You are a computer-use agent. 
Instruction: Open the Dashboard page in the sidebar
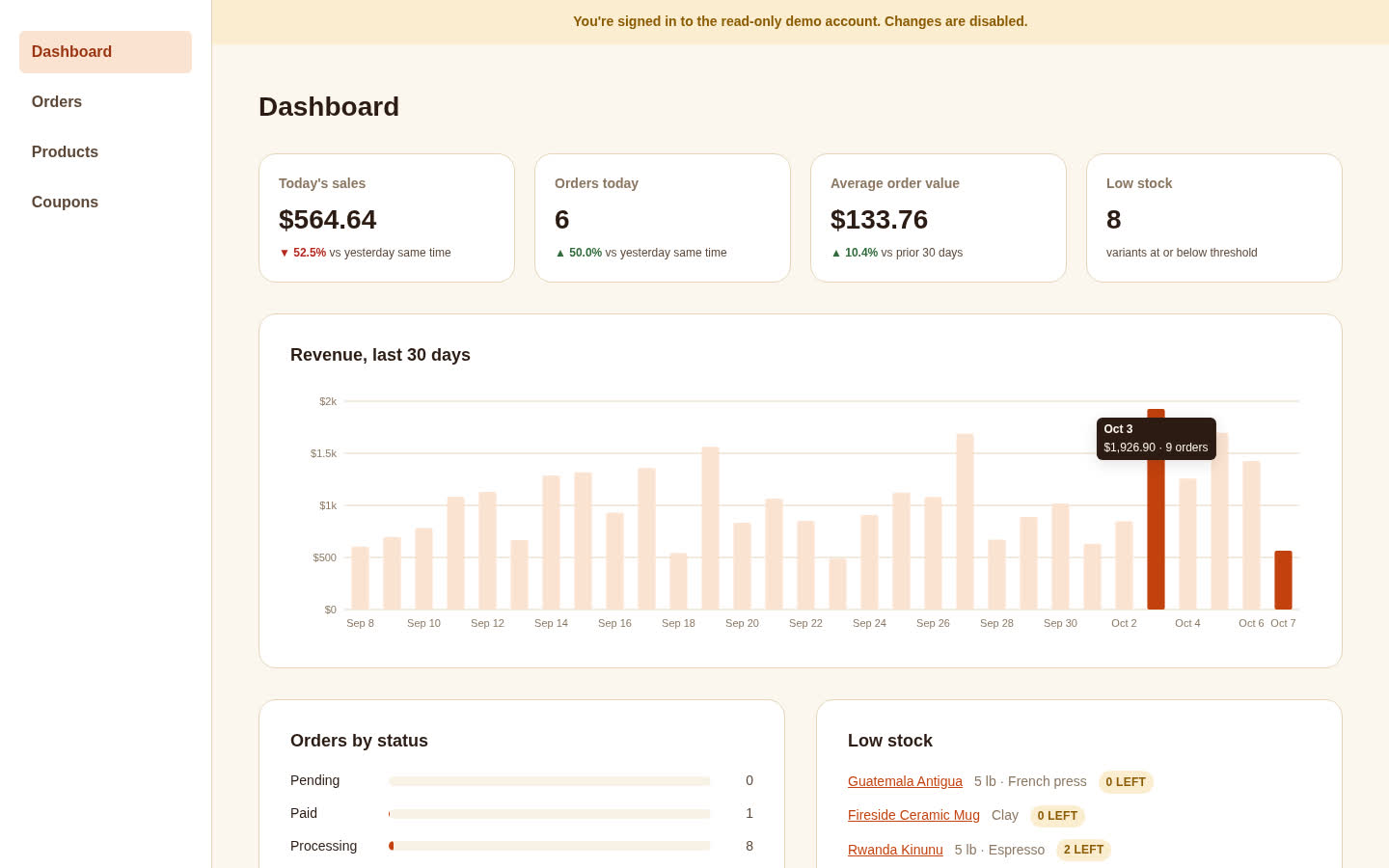coord(105,52)
